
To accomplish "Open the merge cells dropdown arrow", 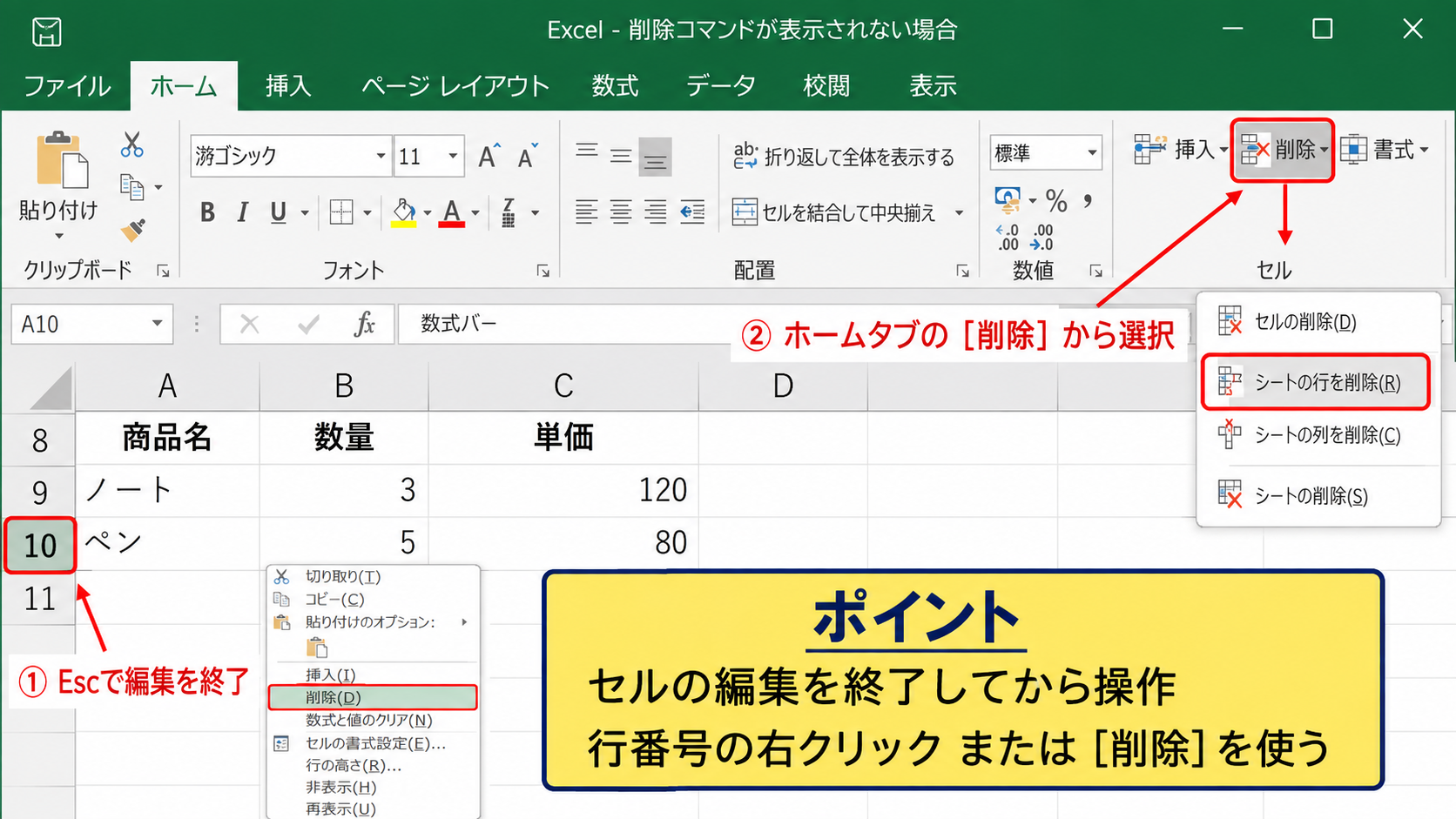I will (959, 212).
